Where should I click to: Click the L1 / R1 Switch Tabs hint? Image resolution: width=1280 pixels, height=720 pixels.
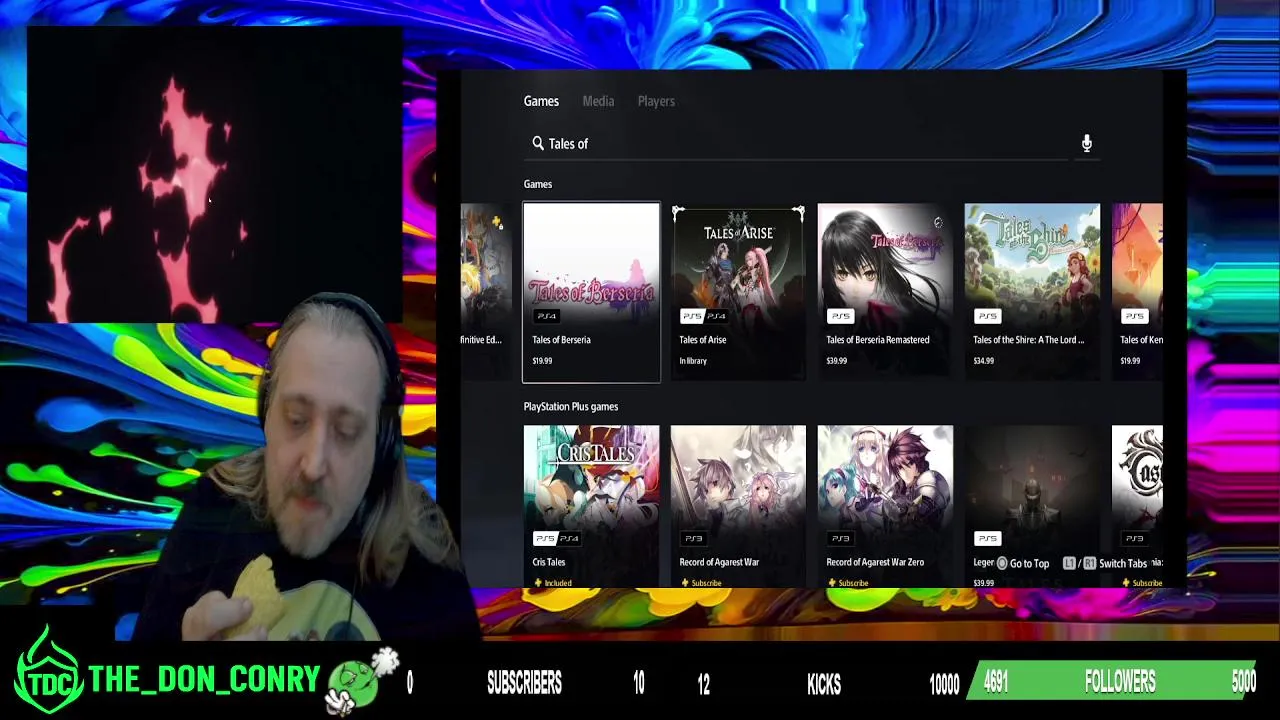pyautogui.click(x=1104, y=564)
